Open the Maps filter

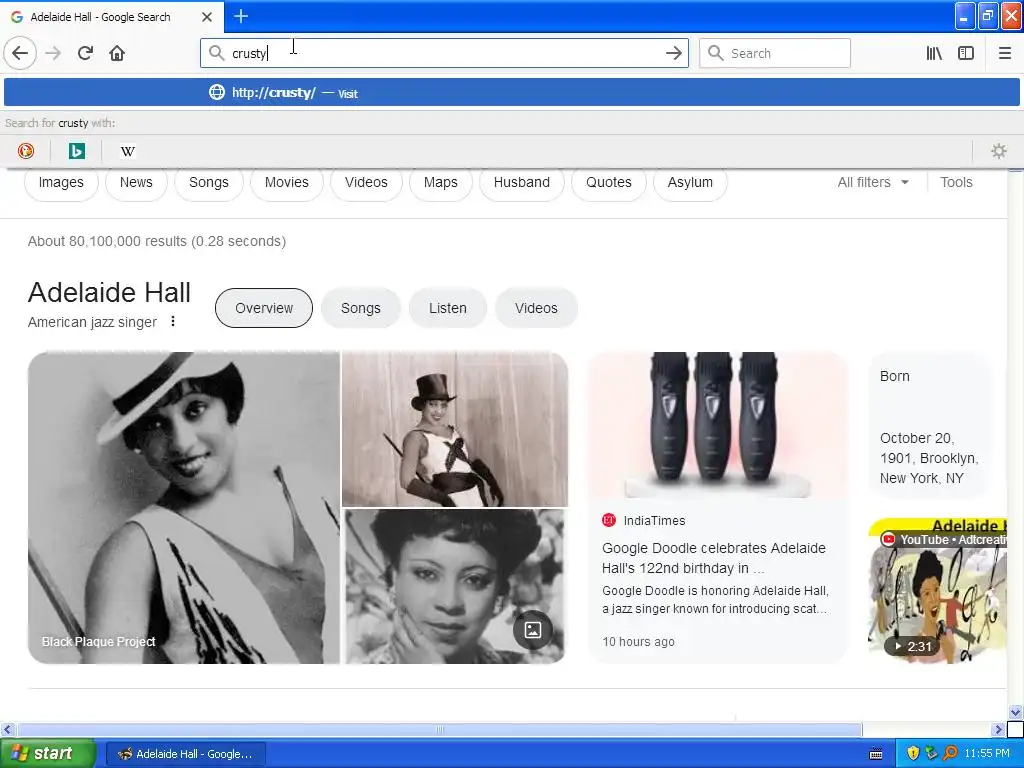(440, 182)
